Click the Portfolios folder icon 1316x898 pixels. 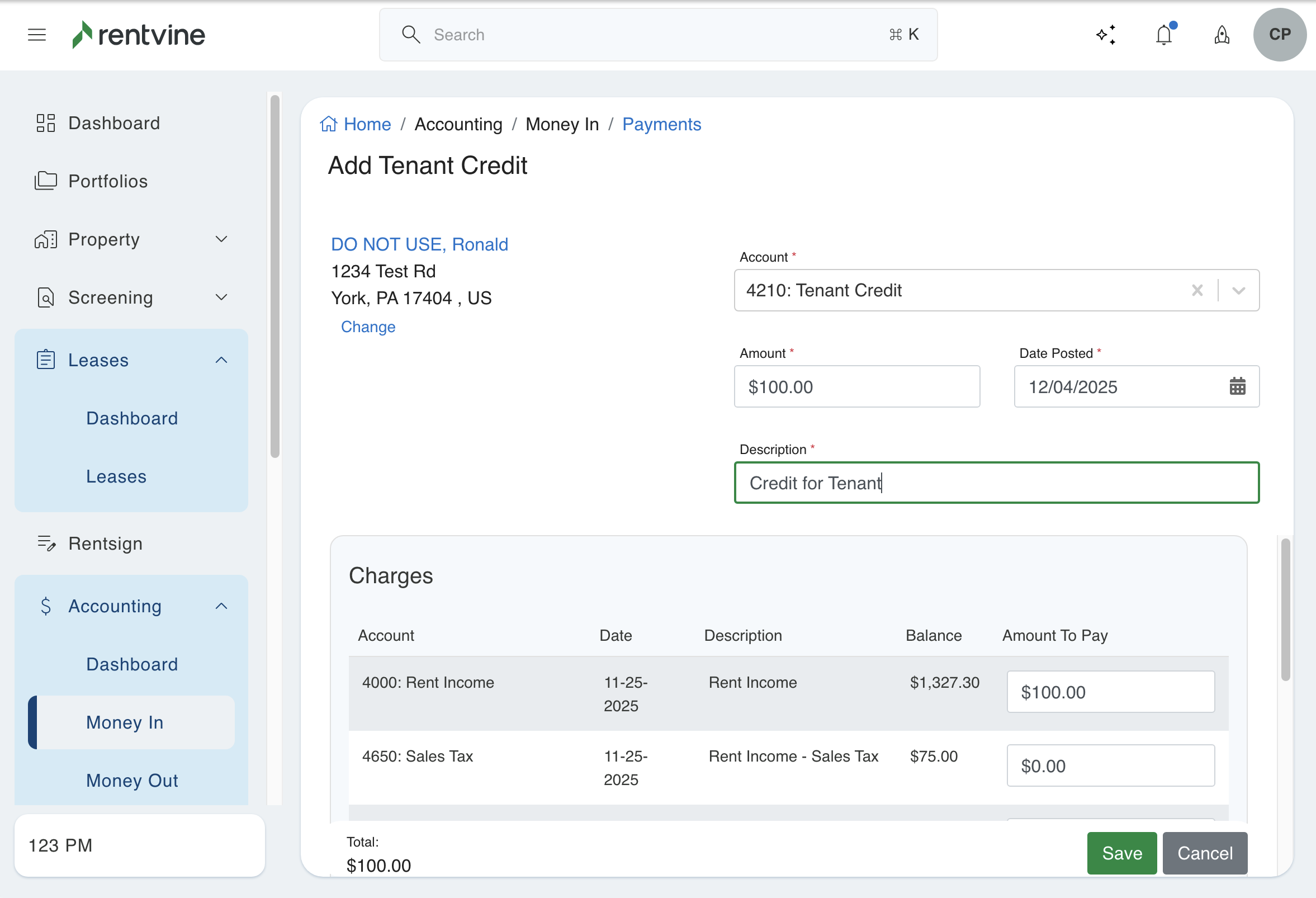[46, 181]
